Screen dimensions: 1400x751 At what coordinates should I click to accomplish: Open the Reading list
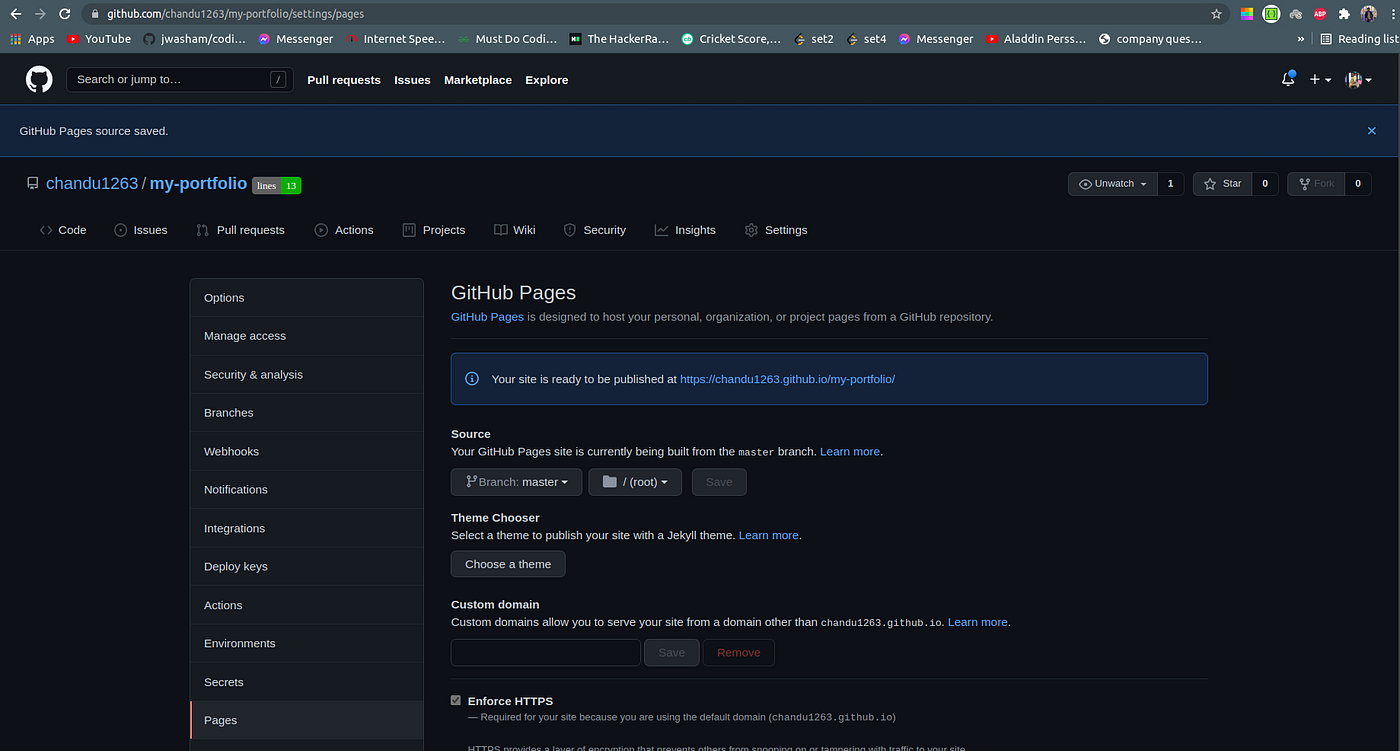pyautogui.click(x=1358, y=39)
